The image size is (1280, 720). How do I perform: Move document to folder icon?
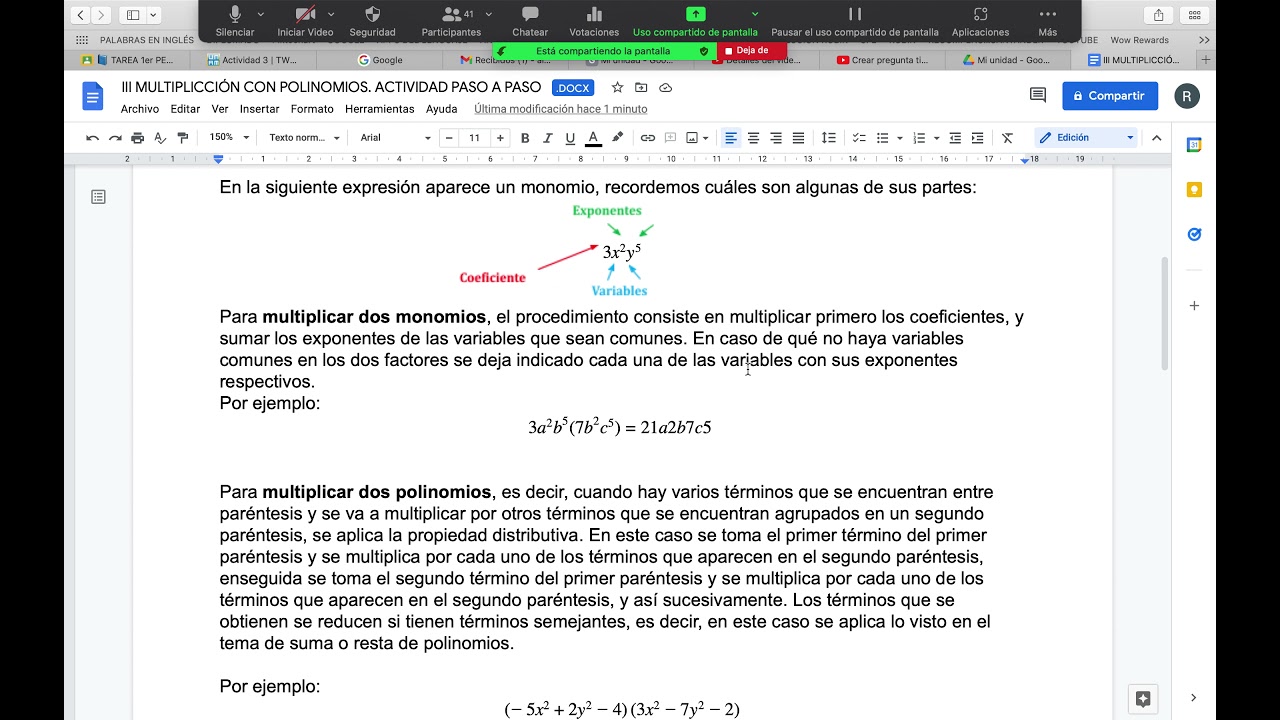click(641, 88)
